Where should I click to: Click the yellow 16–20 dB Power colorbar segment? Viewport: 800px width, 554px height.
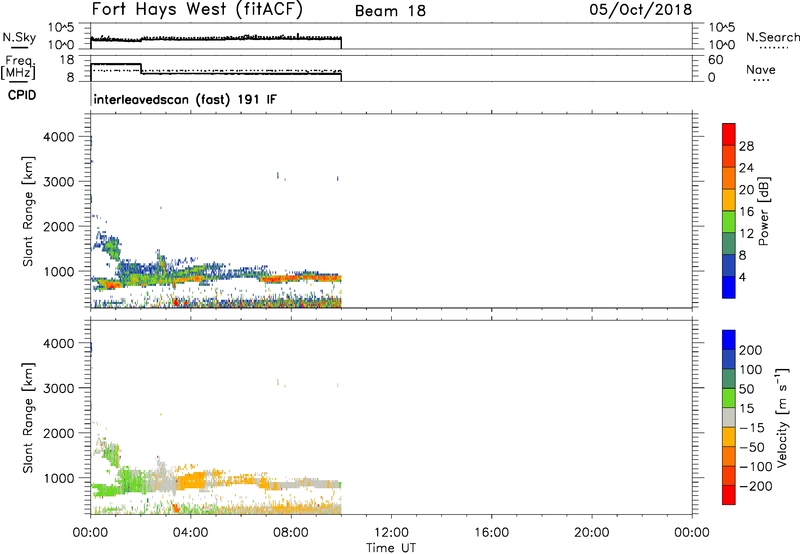tap(729, 199)
